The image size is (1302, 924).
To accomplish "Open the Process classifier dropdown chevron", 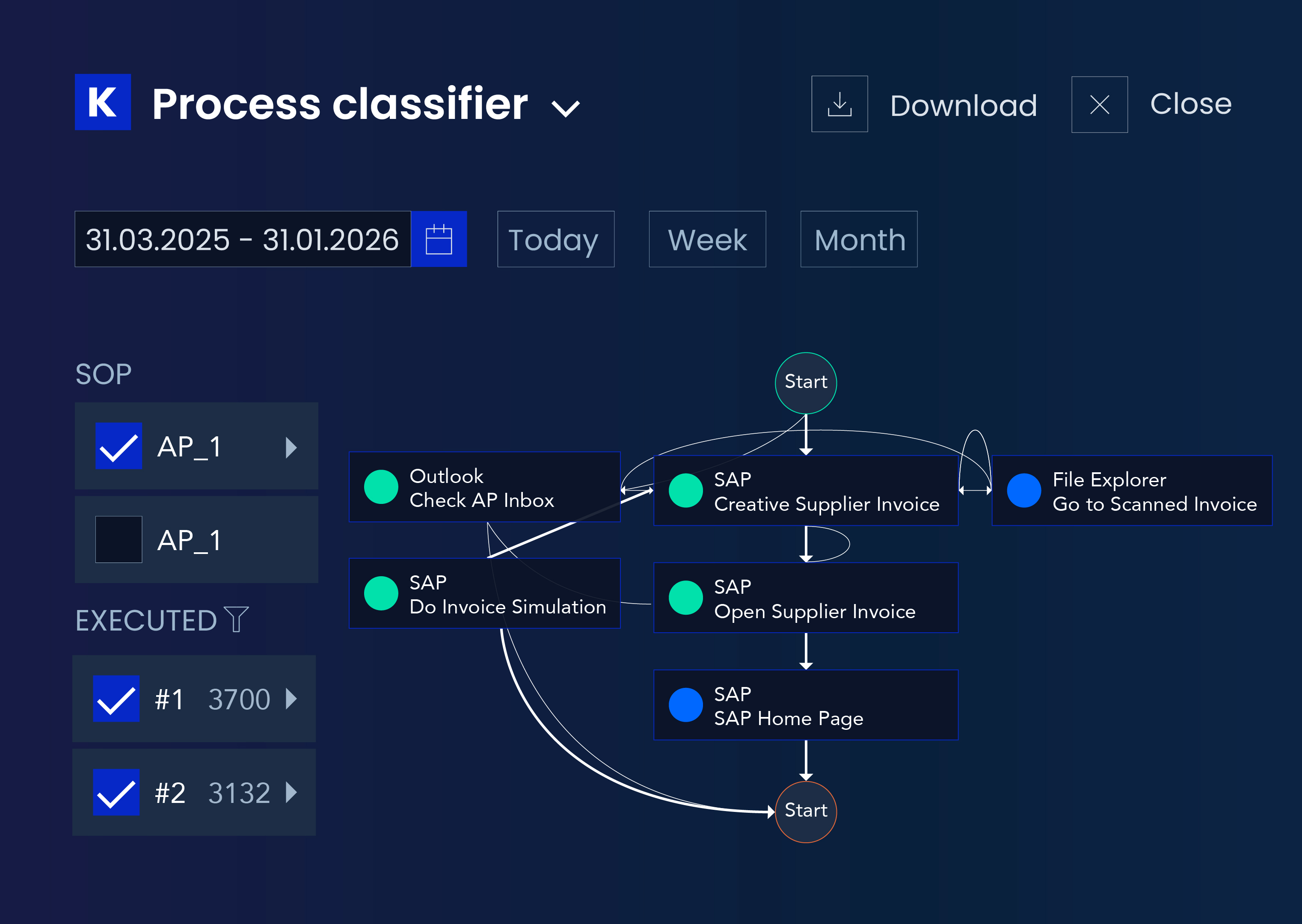I will (x=566, y=108).
